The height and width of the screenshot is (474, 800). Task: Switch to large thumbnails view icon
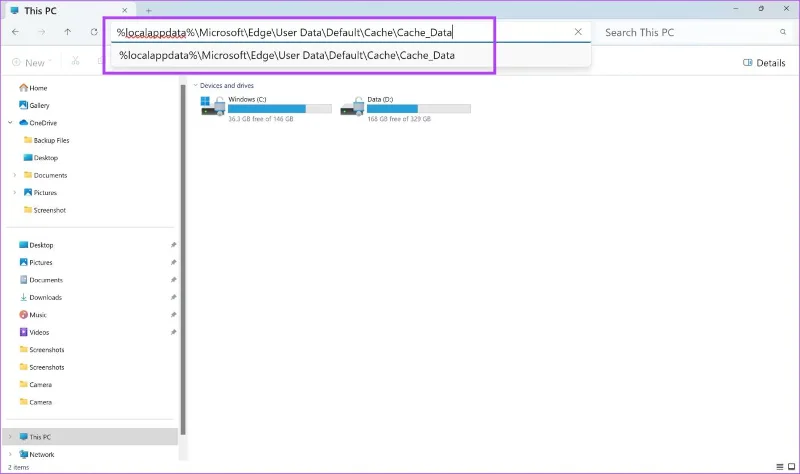(x=791, y=466)
